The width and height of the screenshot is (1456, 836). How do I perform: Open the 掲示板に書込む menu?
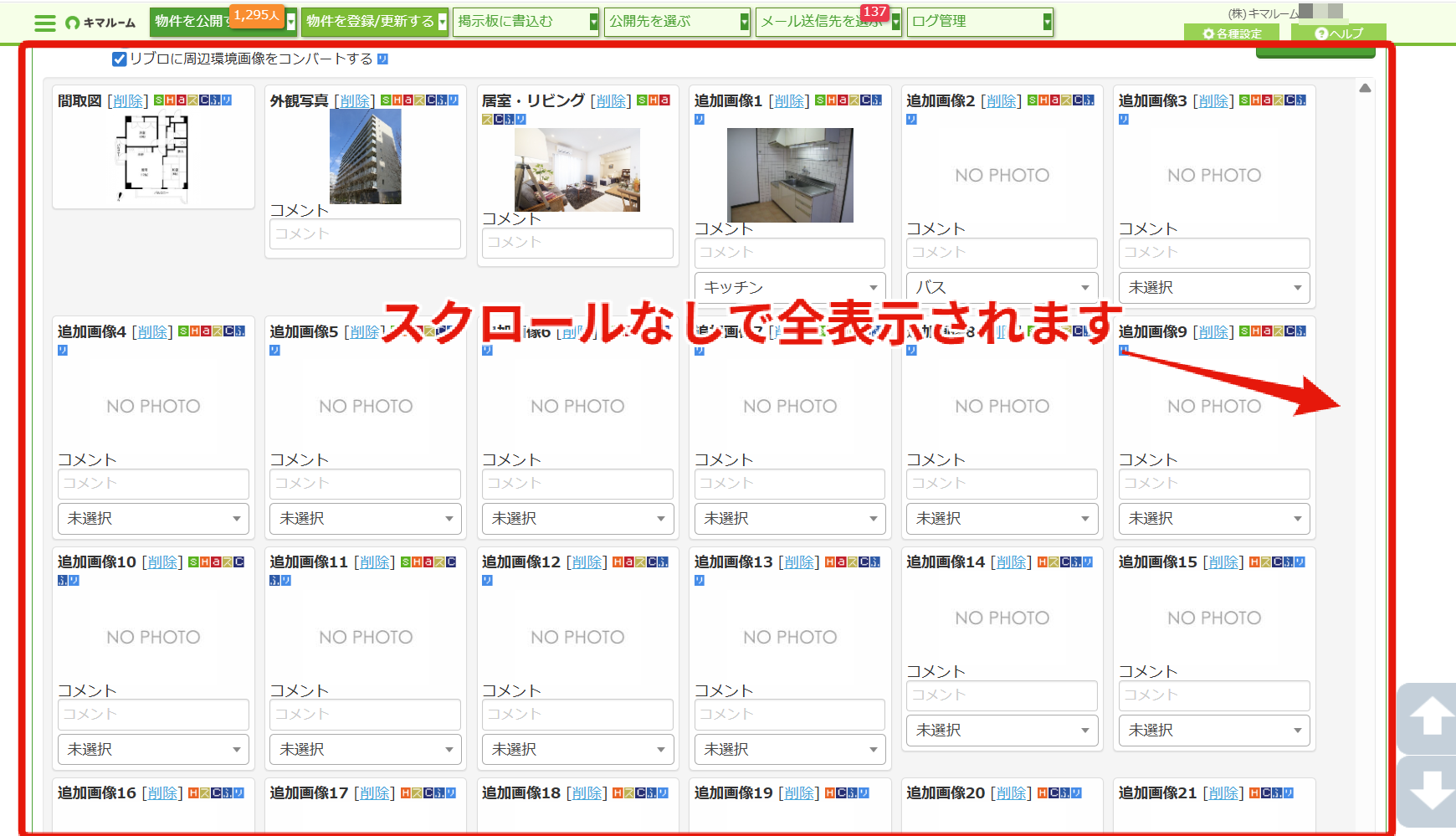click(526, 22)
